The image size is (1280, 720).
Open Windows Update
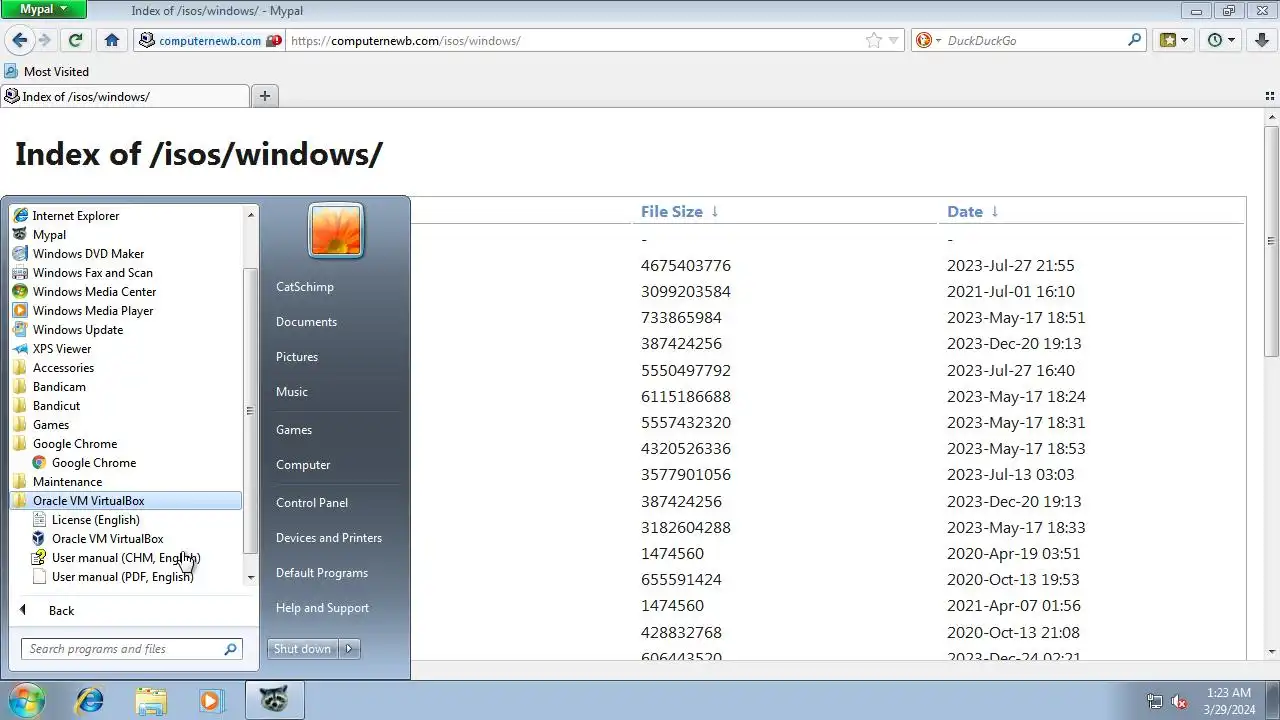tap(126, 330)
